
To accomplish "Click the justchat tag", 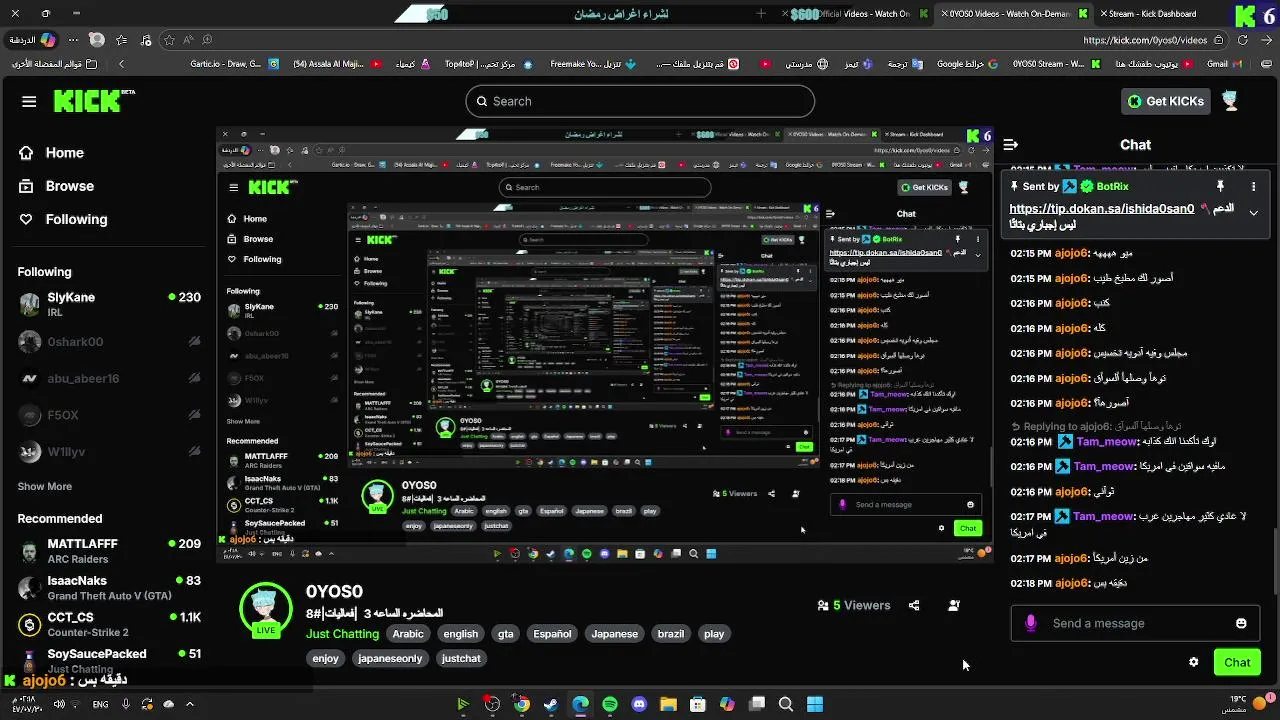I will [x=461, y=658].
